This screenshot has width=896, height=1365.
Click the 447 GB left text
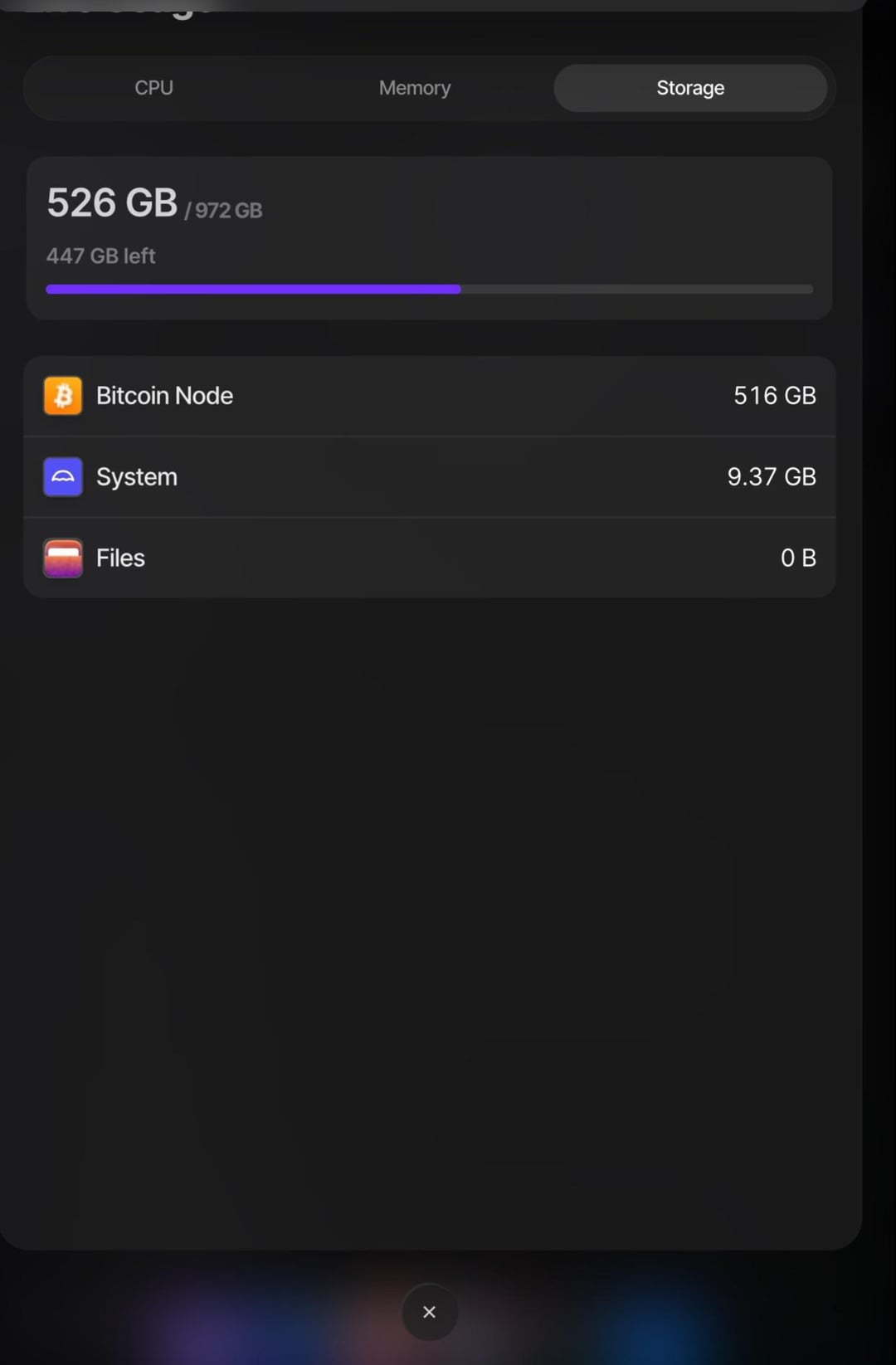[x=100, y=256]
